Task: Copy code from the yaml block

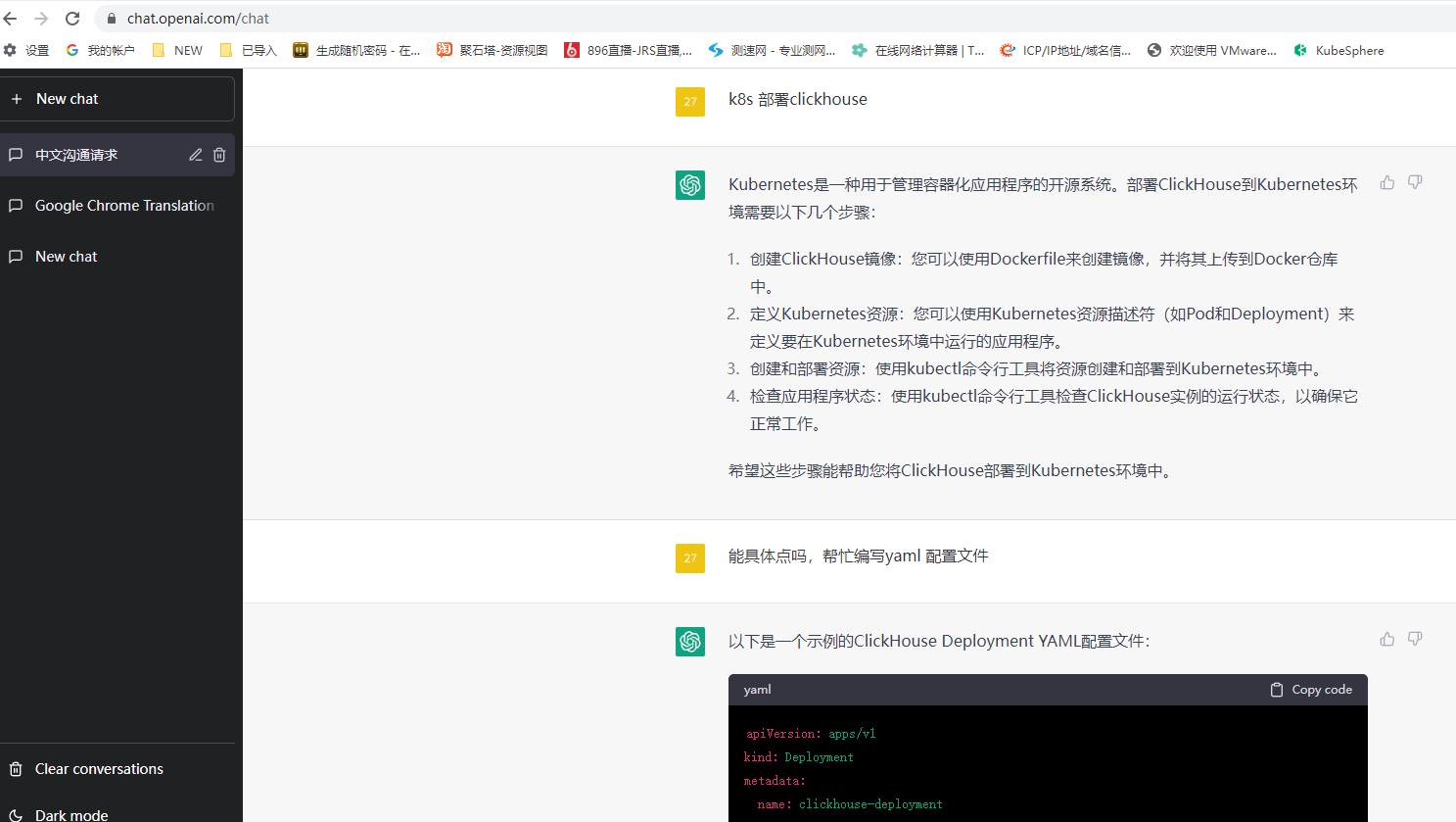Action: [x=1311, y=690]
